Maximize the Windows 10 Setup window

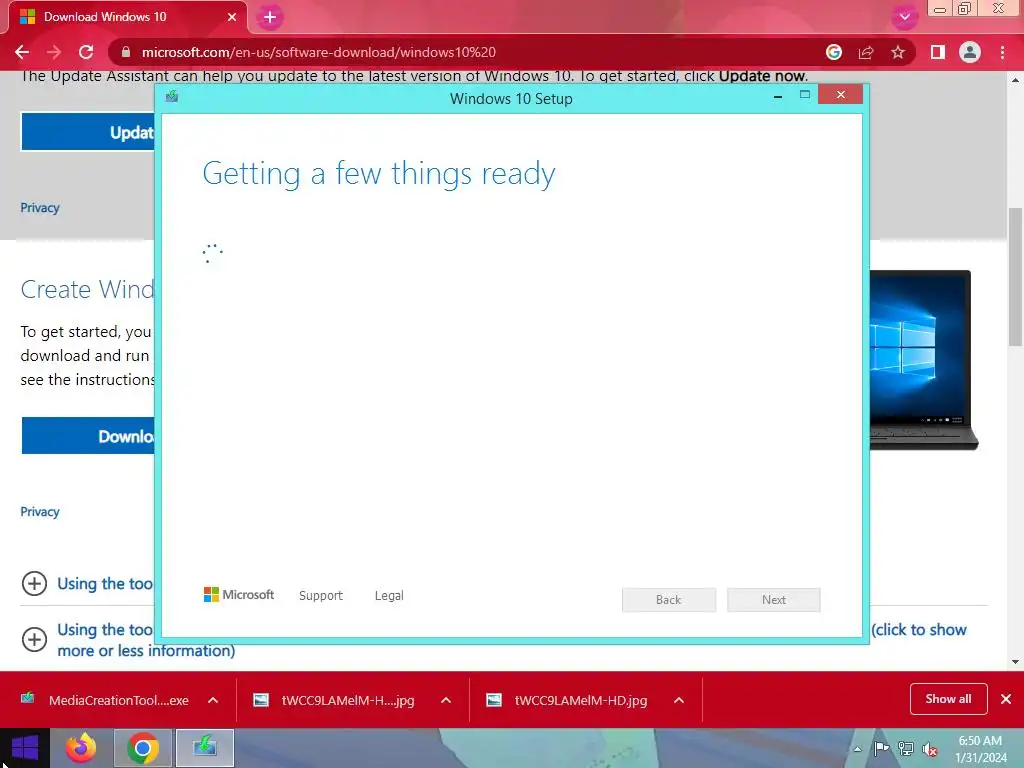[805, 95]
